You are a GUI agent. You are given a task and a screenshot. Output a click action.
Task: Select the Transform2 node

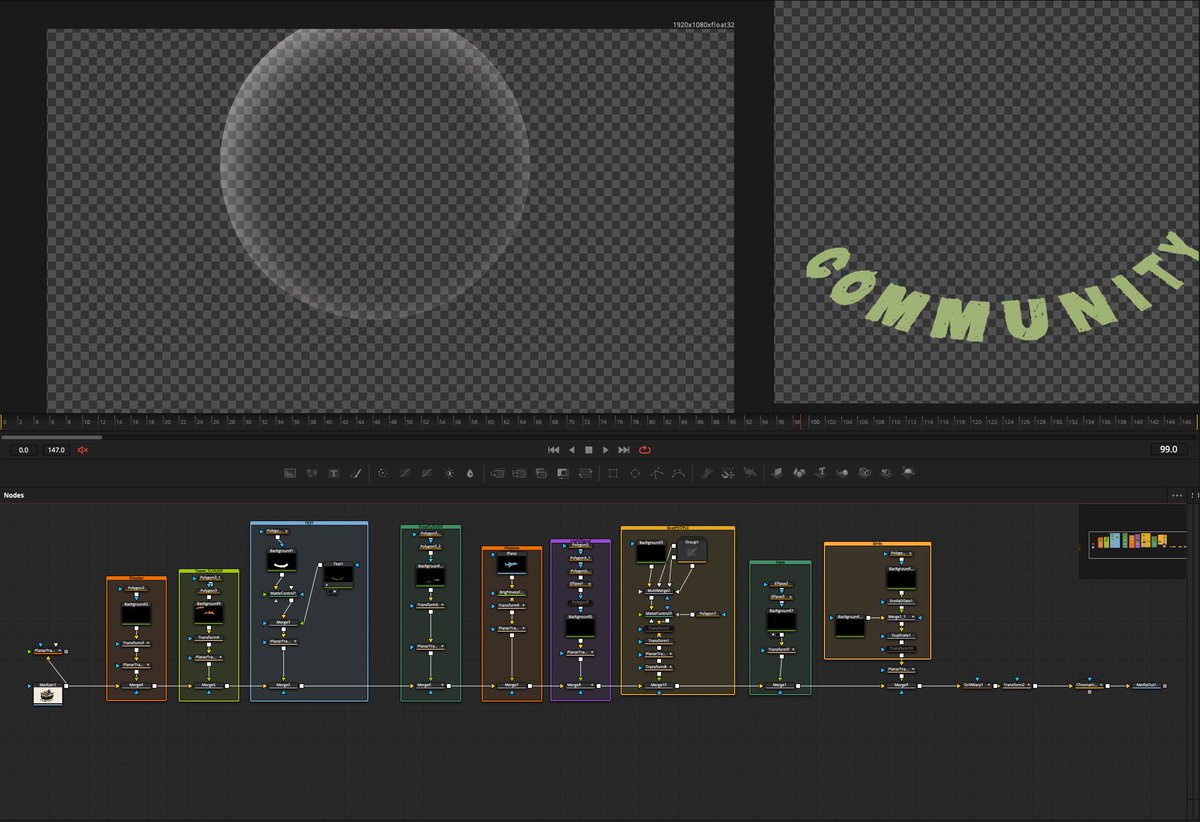(x=1016, y=685)
